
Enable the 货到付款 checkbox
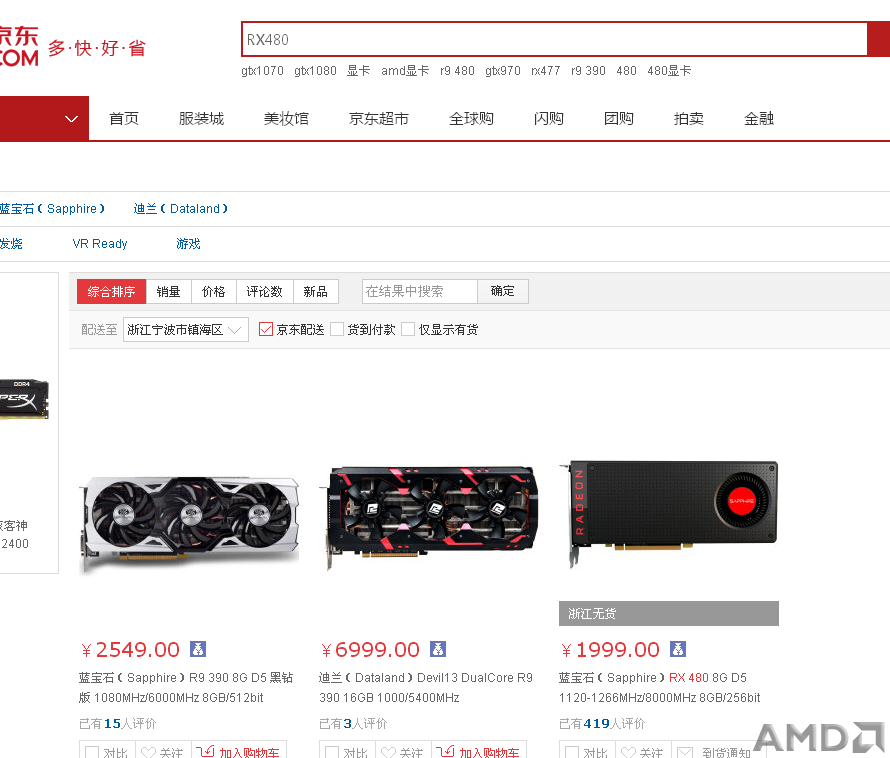[337, 329]
